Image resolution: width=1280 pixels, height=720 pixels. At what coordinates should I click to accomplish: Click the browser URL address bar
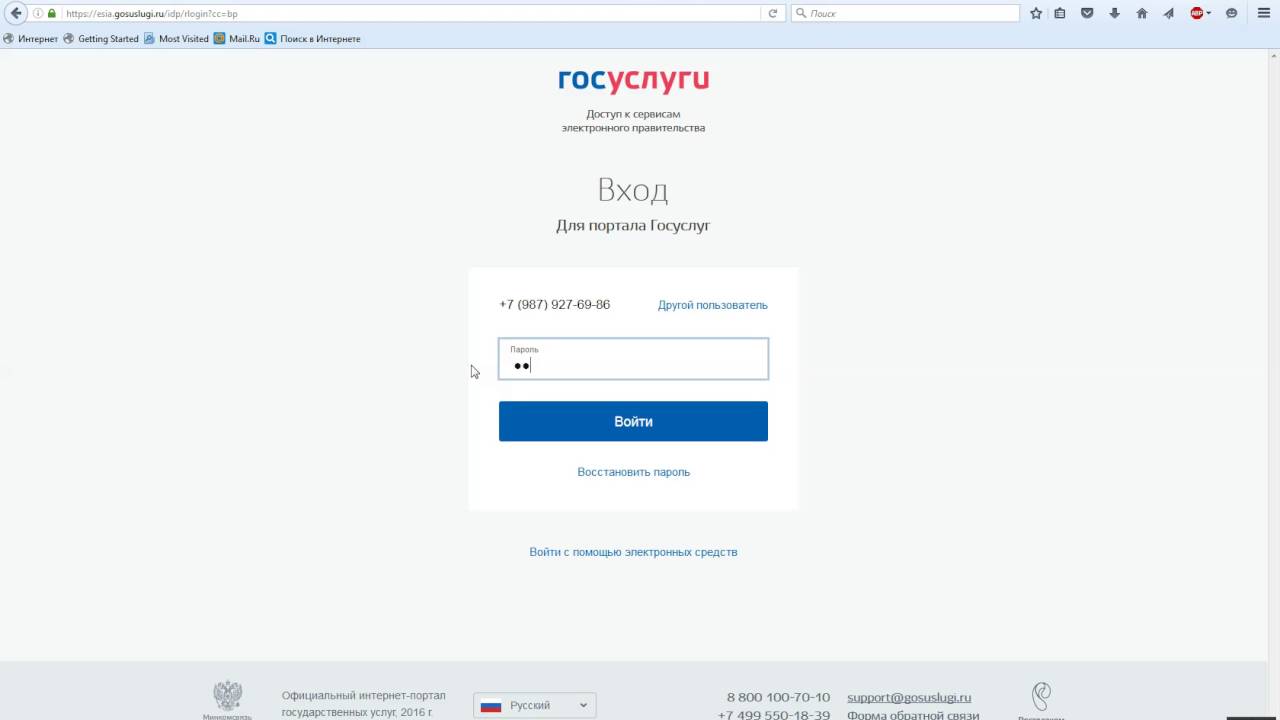point(410,14)
